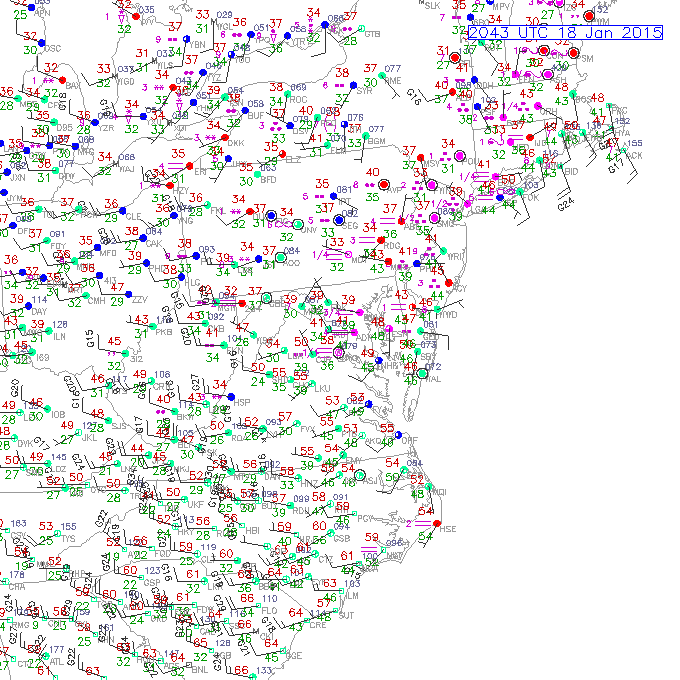Image resolution: width=680 pixels, height=680 pixels.
Task: Click the APN station label
Action: pos(42,13)
